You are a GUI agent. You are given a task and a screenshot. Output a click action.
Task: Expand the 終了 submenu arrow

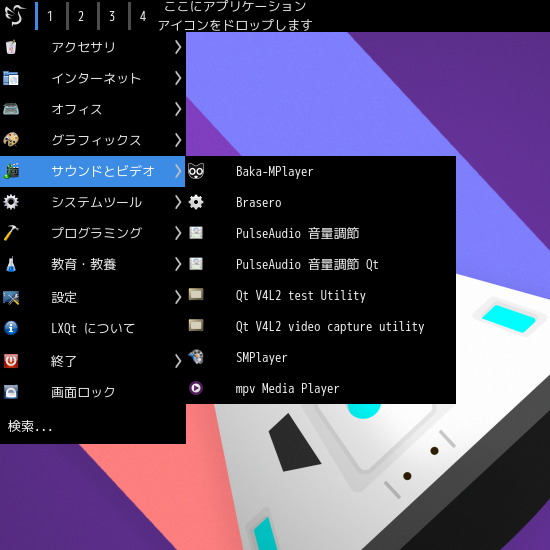coord(178,361)
